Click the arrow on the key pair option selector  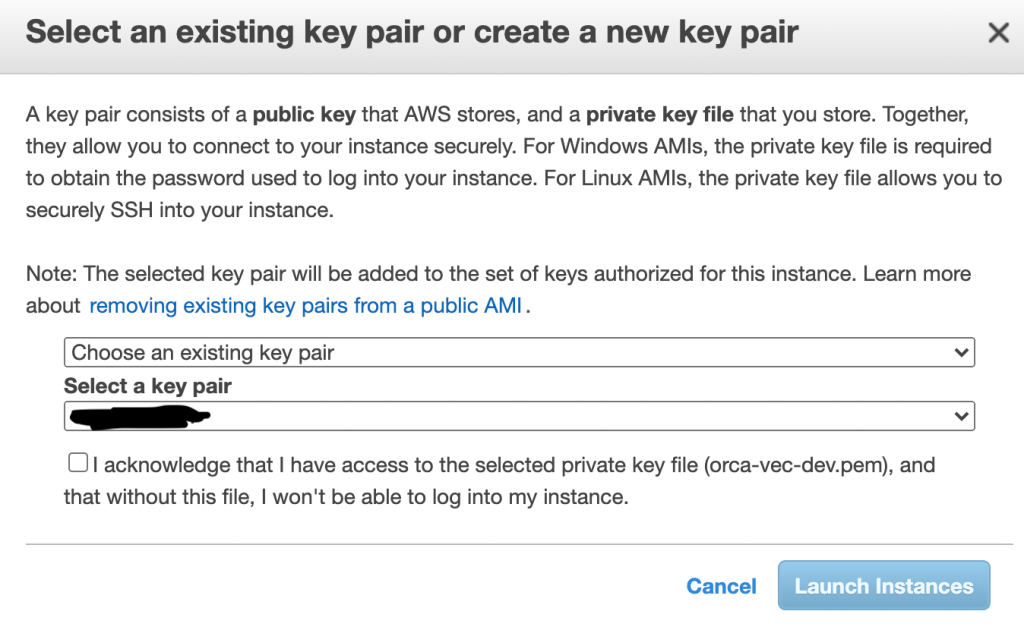coord(961,352)
